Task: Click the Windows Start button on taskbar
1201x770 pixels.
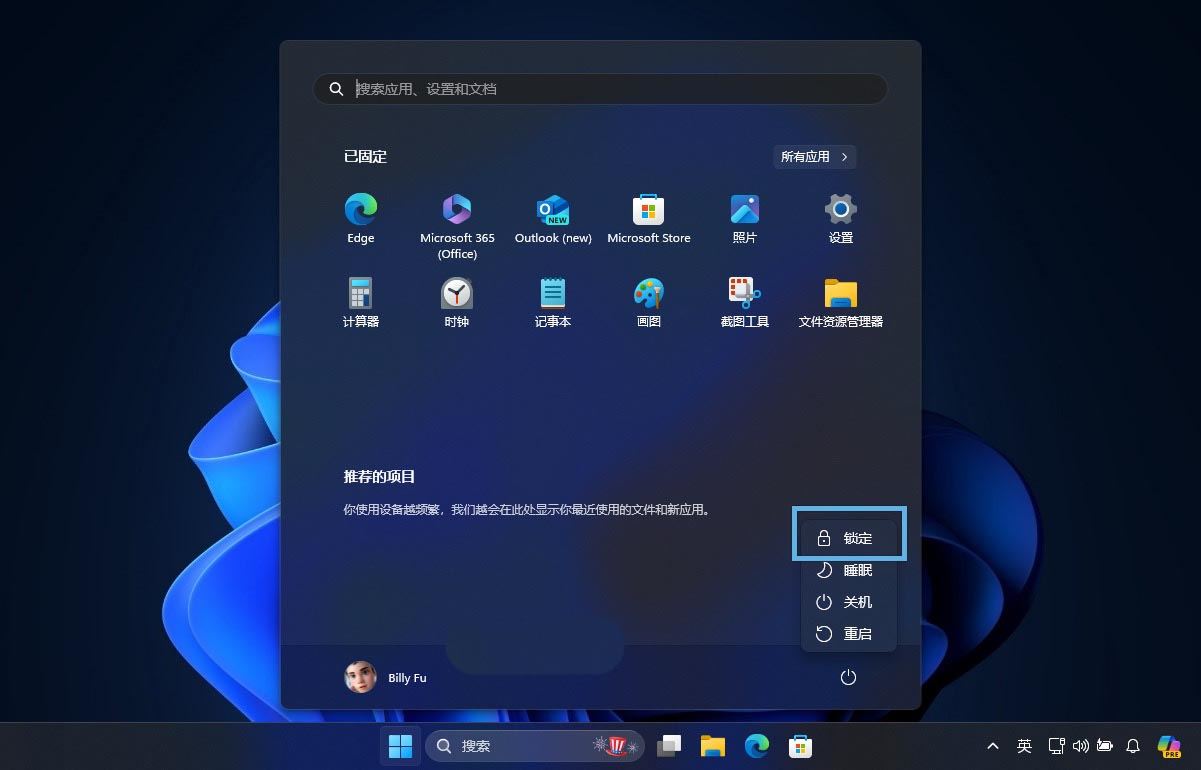Action: 400,746
